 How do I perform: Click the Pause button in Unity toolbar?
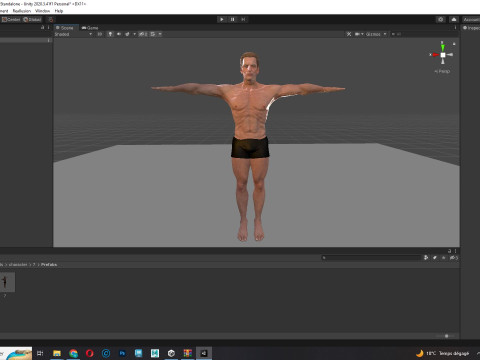tap(233, 19)
